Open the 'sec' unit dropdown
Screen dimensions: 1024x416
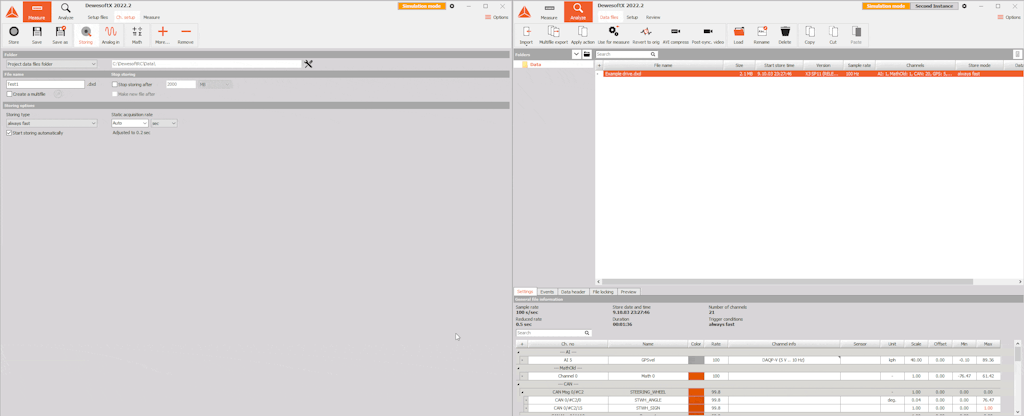click(x=164, y=123)
